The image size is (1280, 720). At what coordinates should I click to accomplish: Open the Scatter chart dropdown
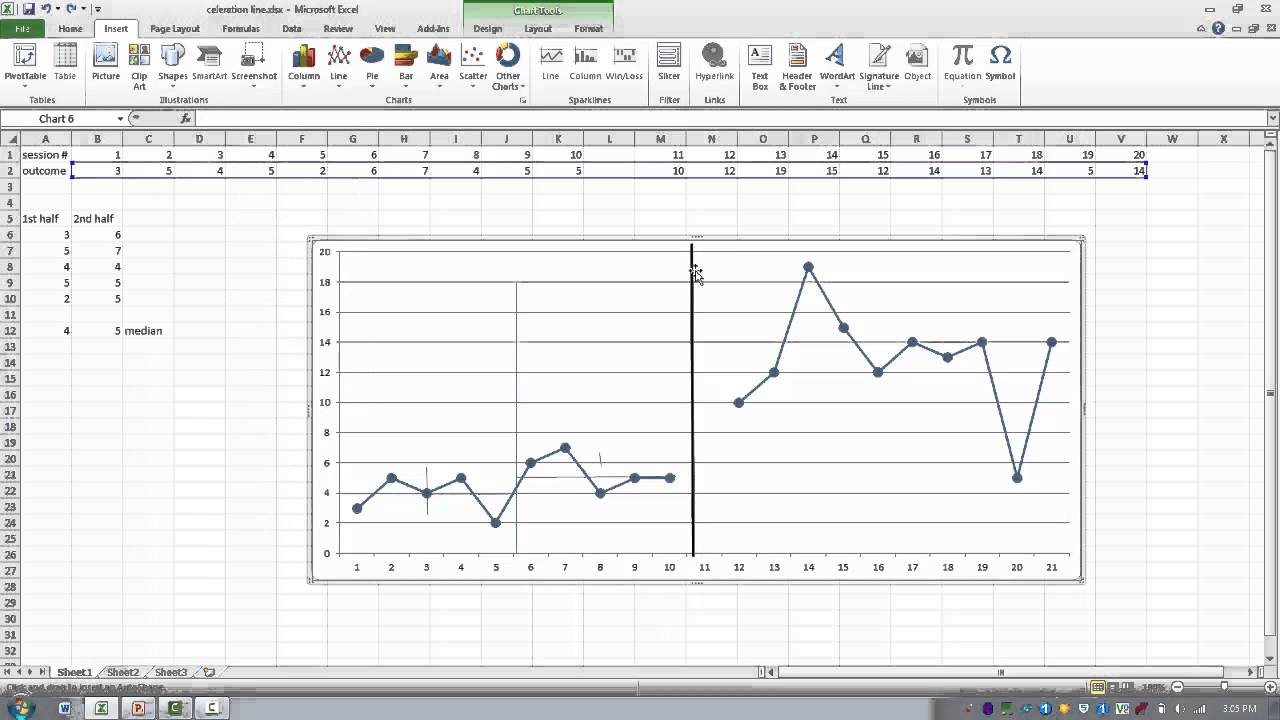pos(473,66)
